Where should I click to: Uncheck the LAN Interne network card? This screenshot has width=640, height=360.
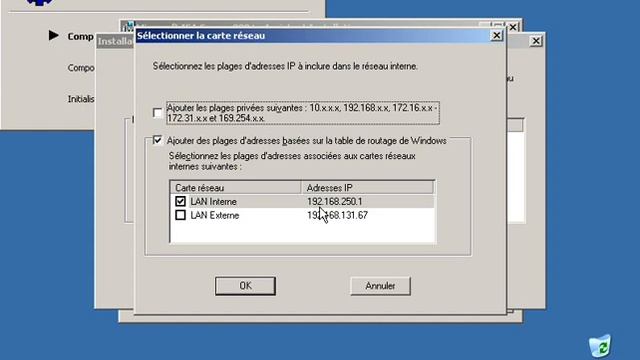[x=180, y=201]
